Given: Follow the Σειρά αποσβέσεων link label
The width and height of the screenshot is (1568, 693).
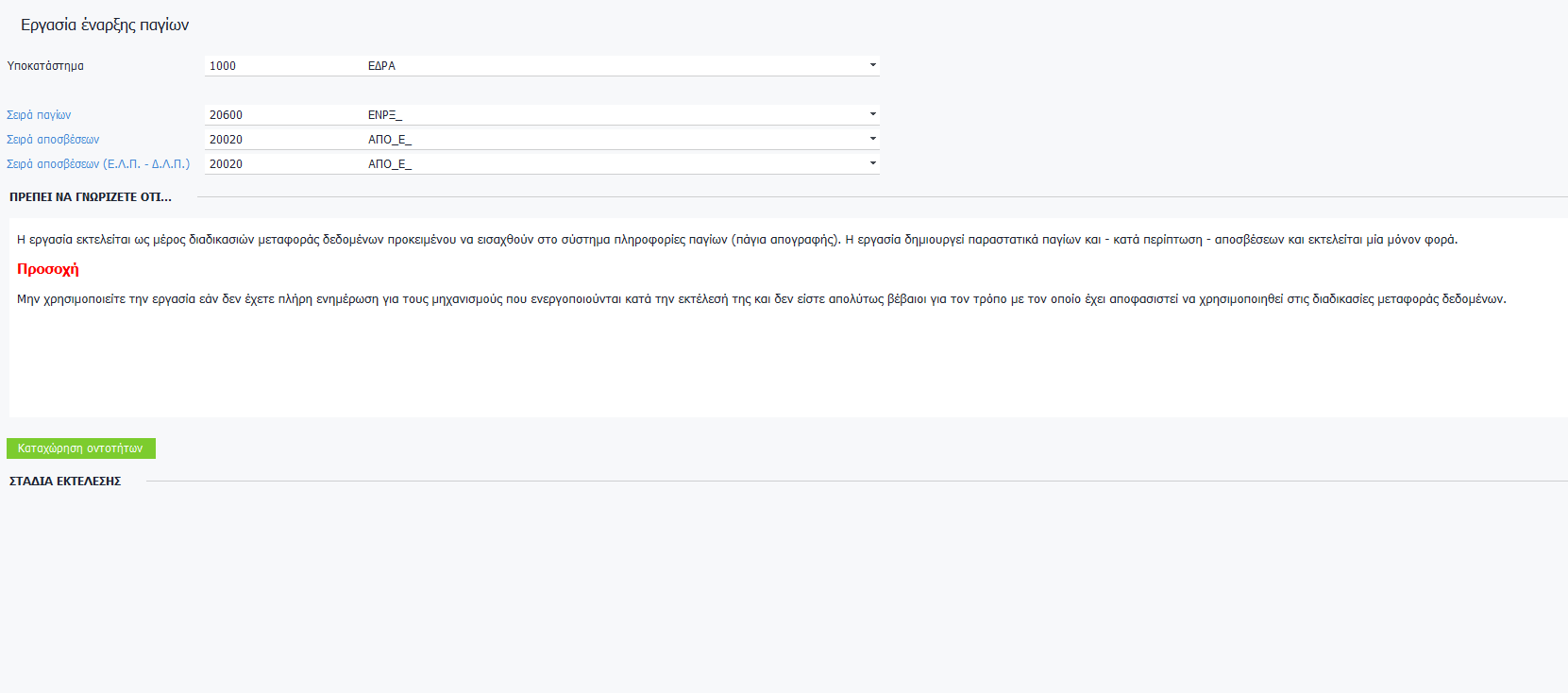Looking at the screenshot, I should pos(53,140).
